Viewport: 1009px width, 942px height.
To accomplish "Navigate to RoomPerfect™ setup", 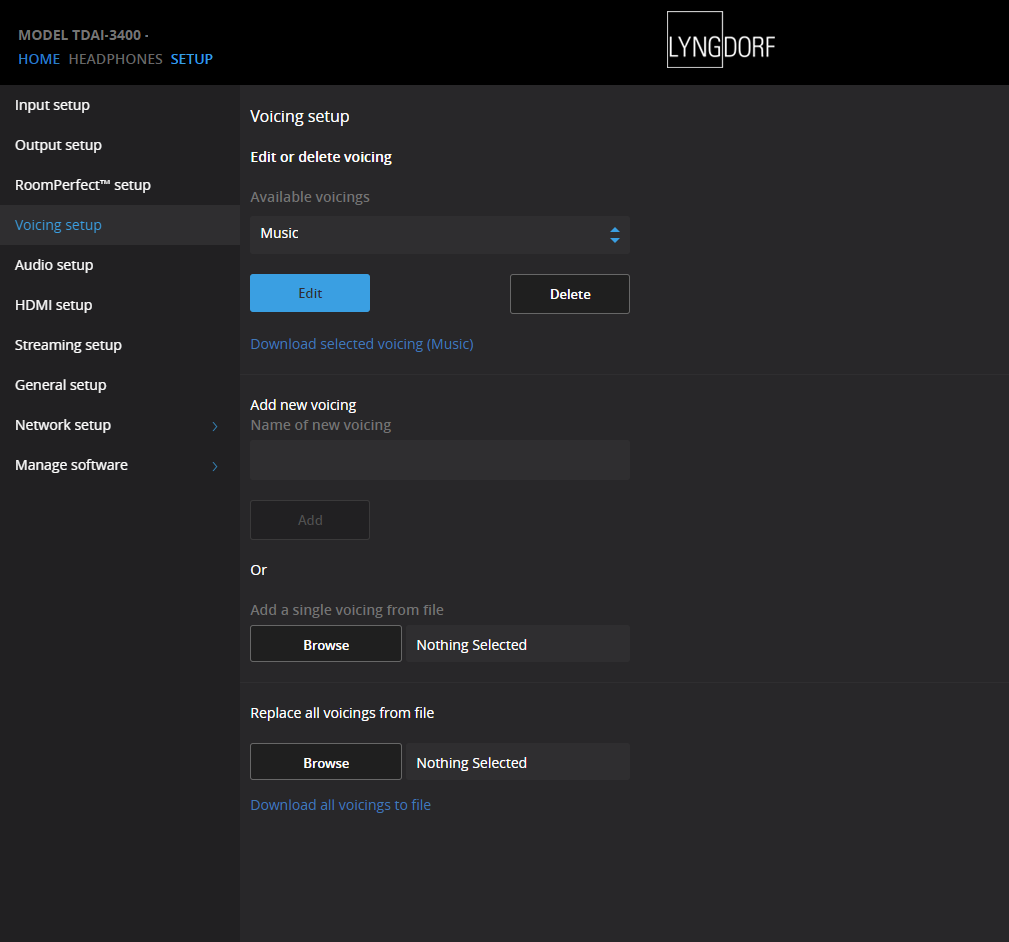I will (x=82, y=184).
